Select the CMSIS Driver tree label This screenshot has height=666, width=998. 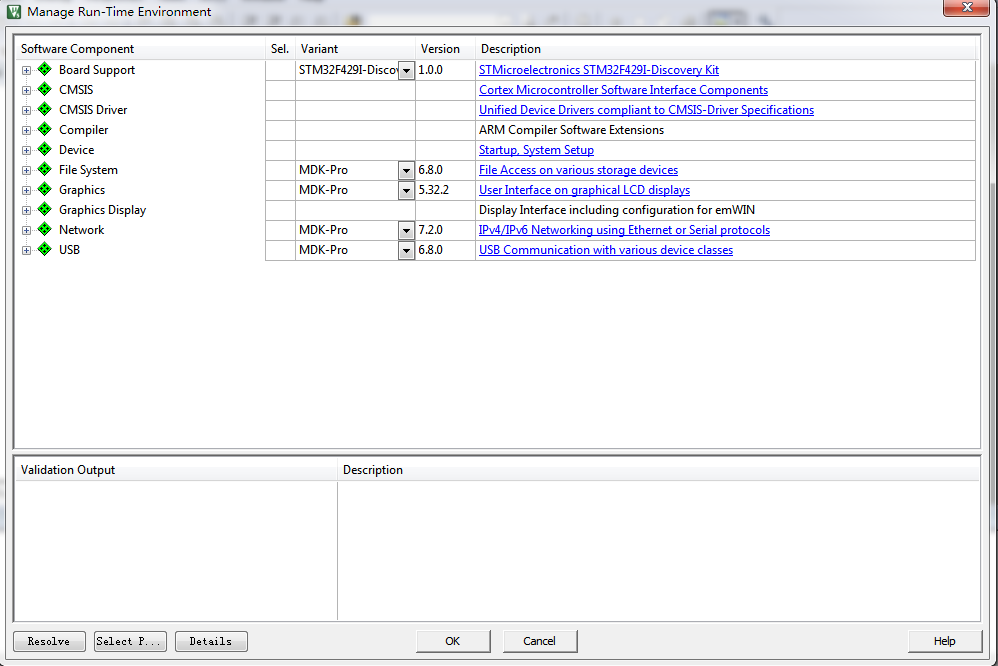[93, 110]
